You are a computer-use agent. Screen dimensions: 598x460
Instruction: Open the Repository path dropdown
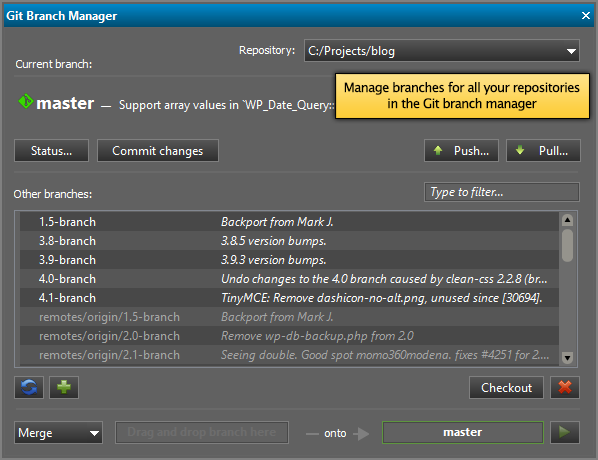click(x=442, y=51)
